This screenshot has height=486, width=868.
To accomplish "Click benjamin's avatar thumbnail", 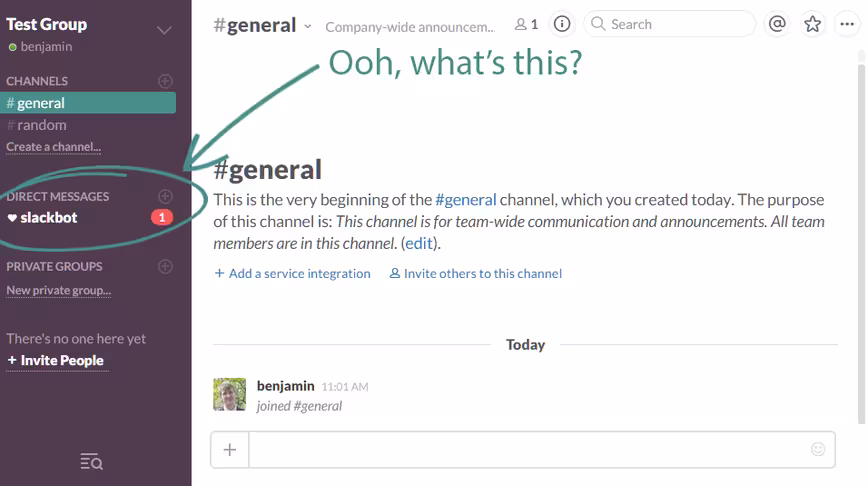I will [229, 394].
